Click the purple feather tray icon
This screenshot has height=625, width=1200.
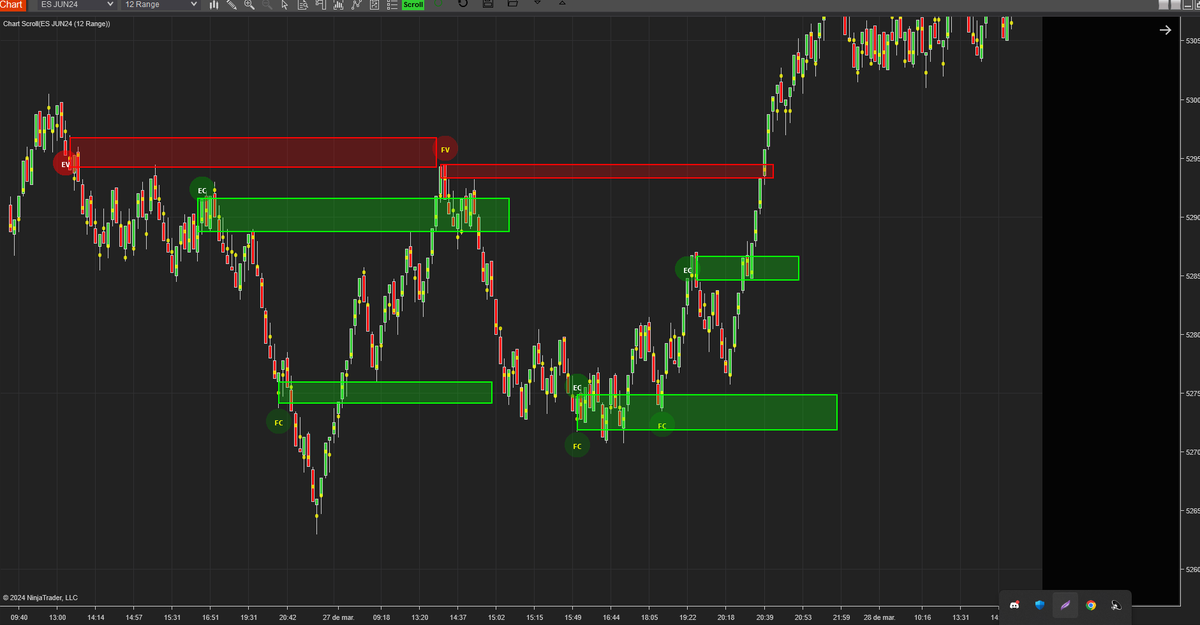1066,604
